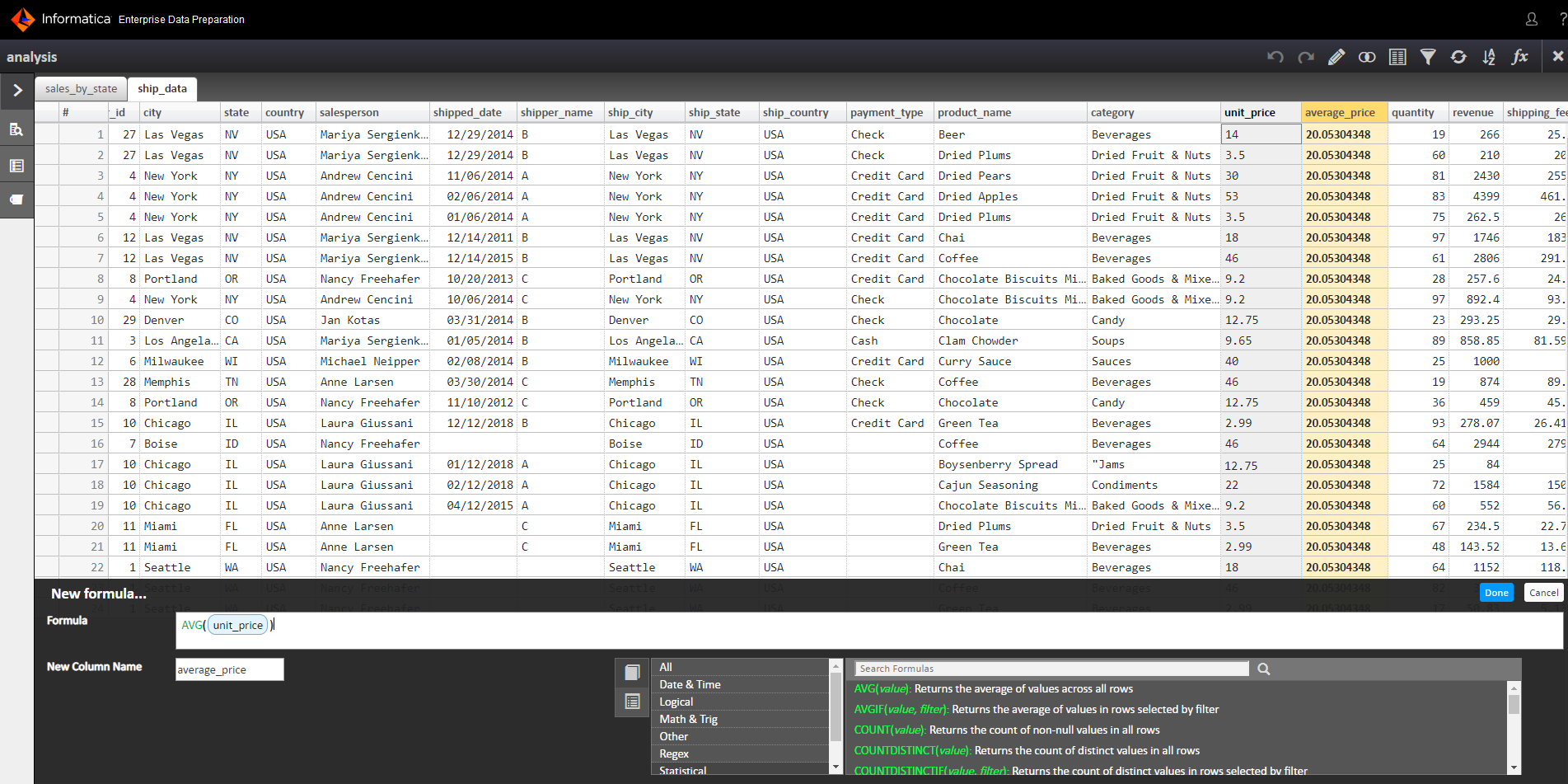Select the Logical formula category
The width and height of the screenshot is (1568, 784).
(742, 702)
